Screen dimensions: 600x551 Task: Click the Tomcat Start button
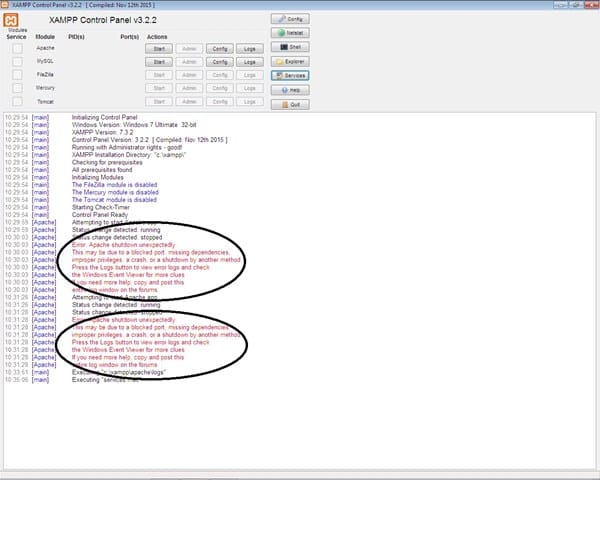pos(159,102)
